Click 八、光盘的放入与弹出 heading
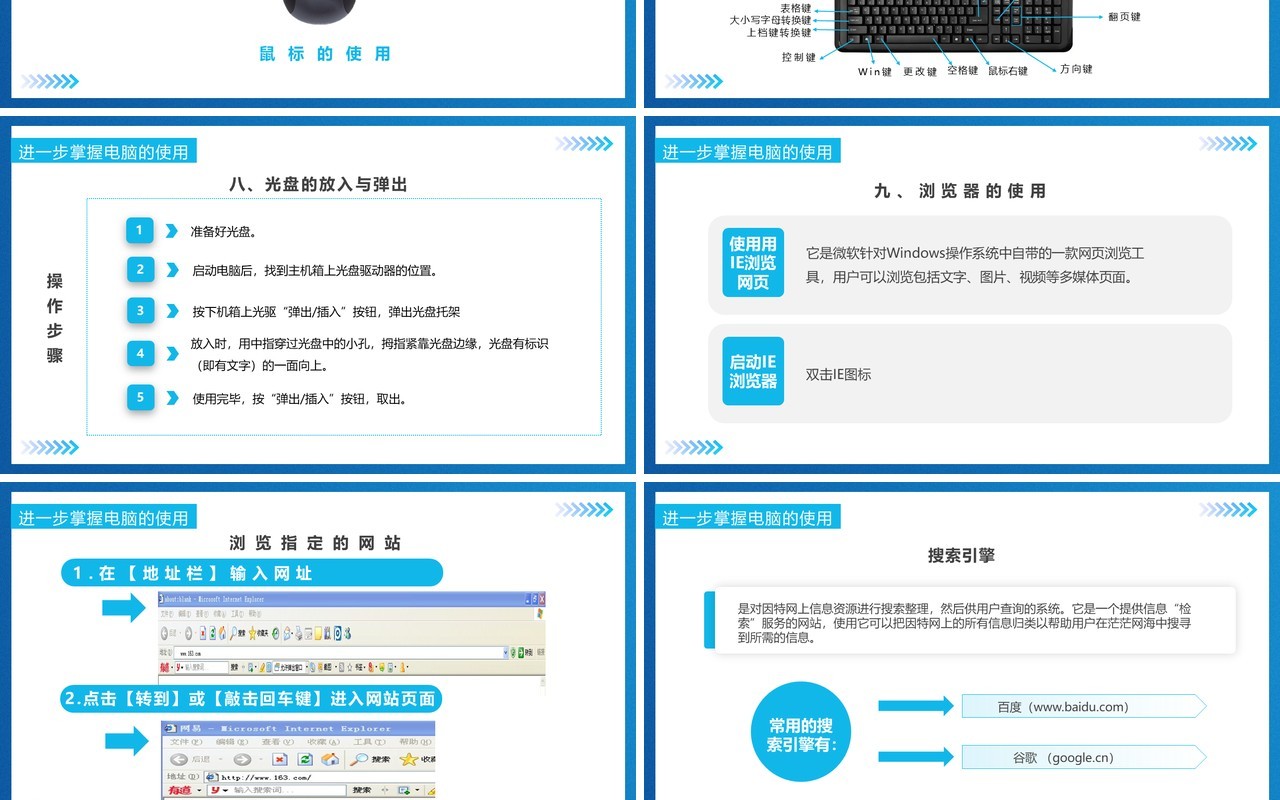The width and height of the screenshot is (1280, 800). (x=318, y=184)
